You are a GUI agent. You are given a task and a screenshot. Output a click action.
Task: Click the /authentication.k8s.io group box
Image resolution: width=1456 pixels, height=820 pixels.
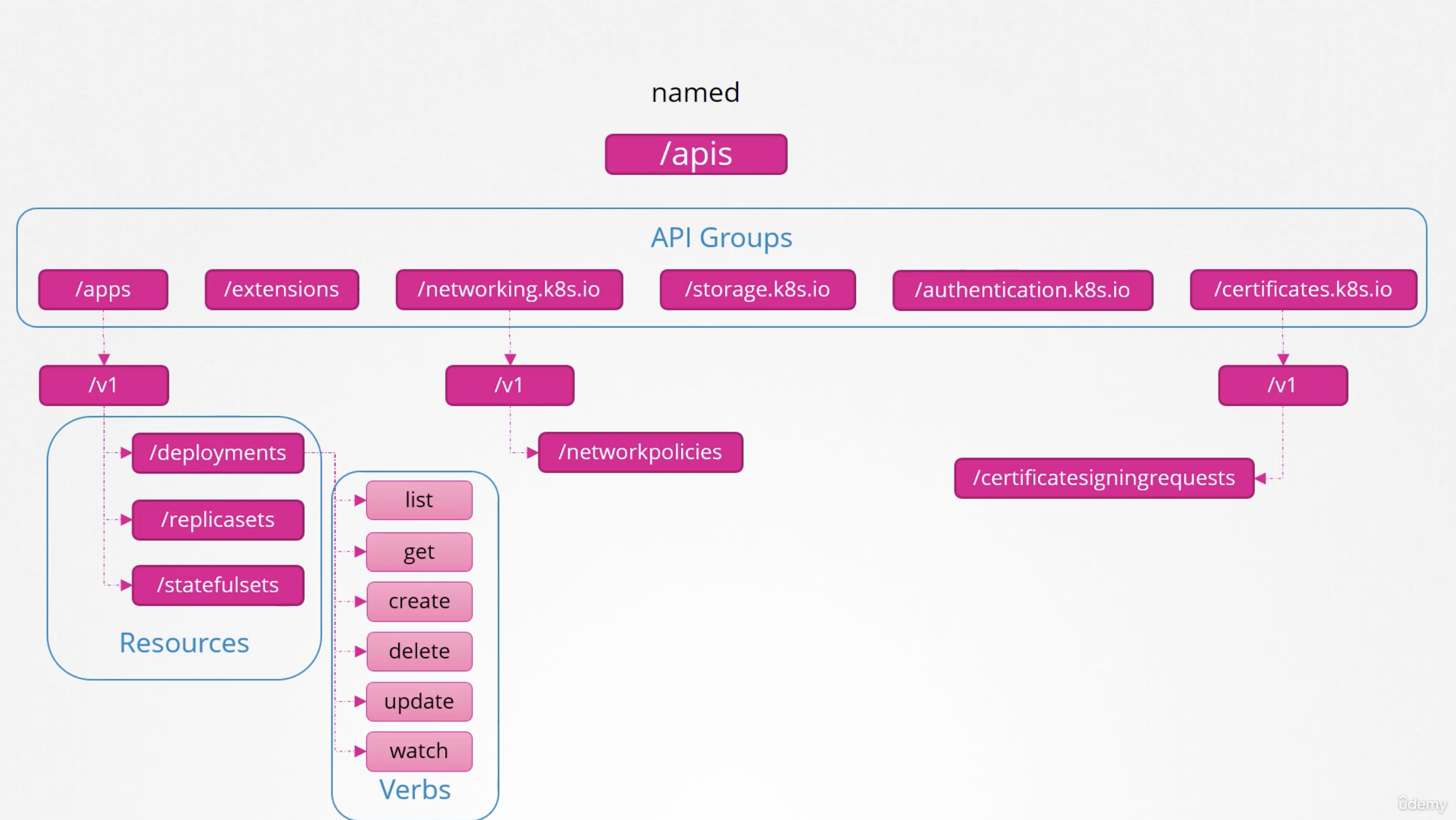pos(1023,290)
